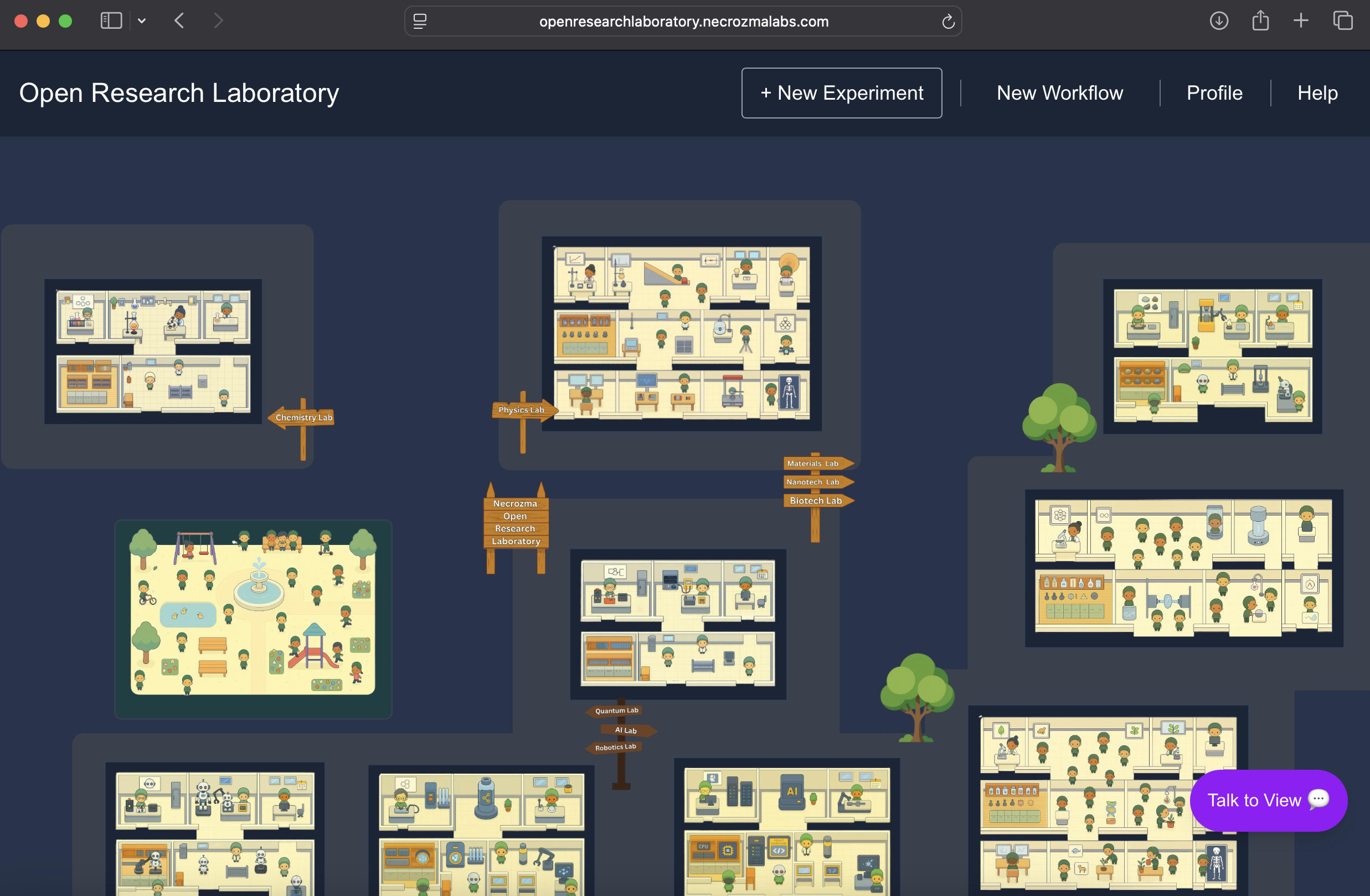Open the AI Lab building with AI monitor
Screen dimensions: 1370x896
787,827
